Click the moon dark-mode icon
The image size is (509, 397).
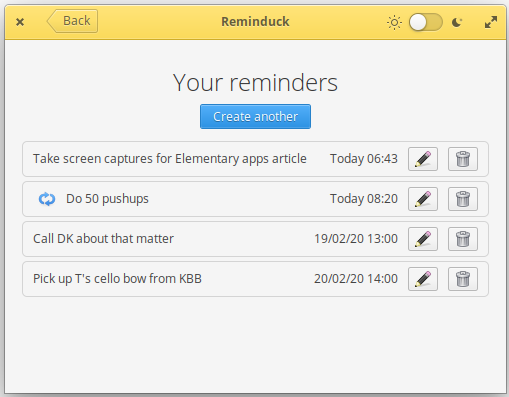pos(457,23)
